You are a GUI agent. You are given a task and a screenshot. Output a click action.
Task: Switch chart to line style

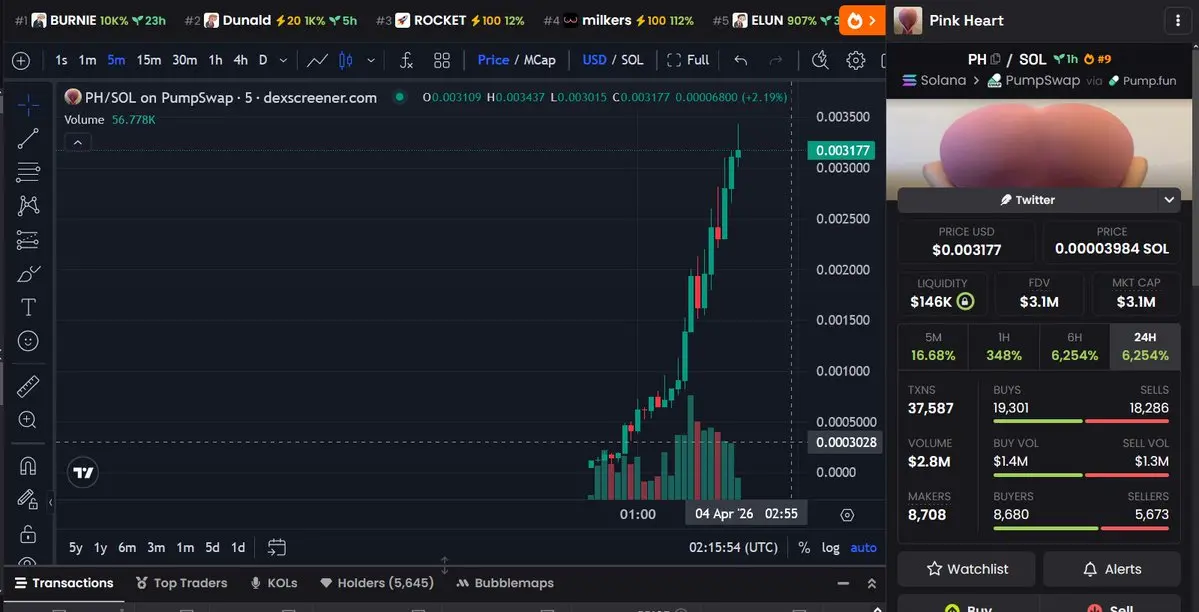point(317,60)
